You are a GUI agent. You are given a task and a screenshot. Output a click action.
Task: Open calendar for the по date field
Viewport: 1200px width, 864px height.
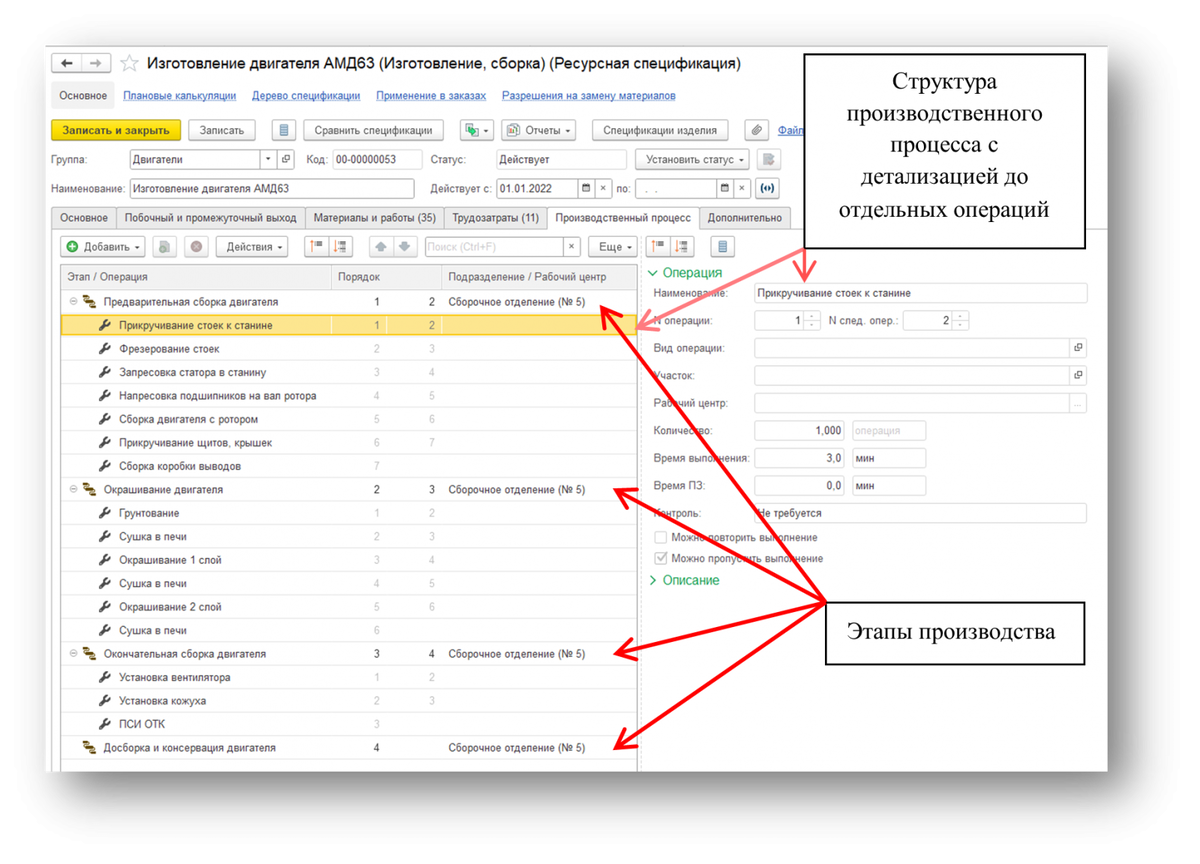coord(725,188)
